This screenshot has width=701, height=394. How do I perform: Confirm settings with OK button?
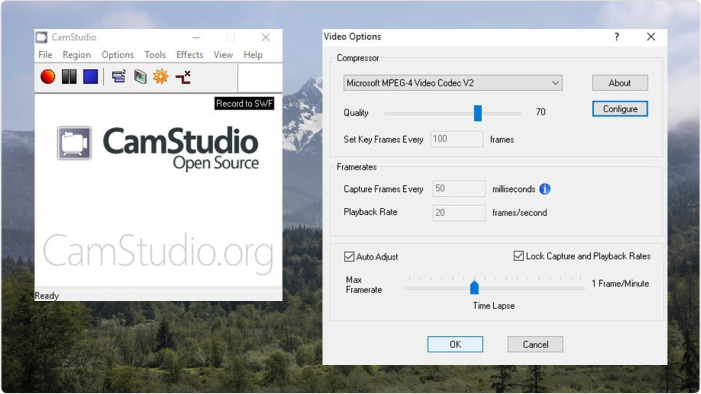[455, 344]
